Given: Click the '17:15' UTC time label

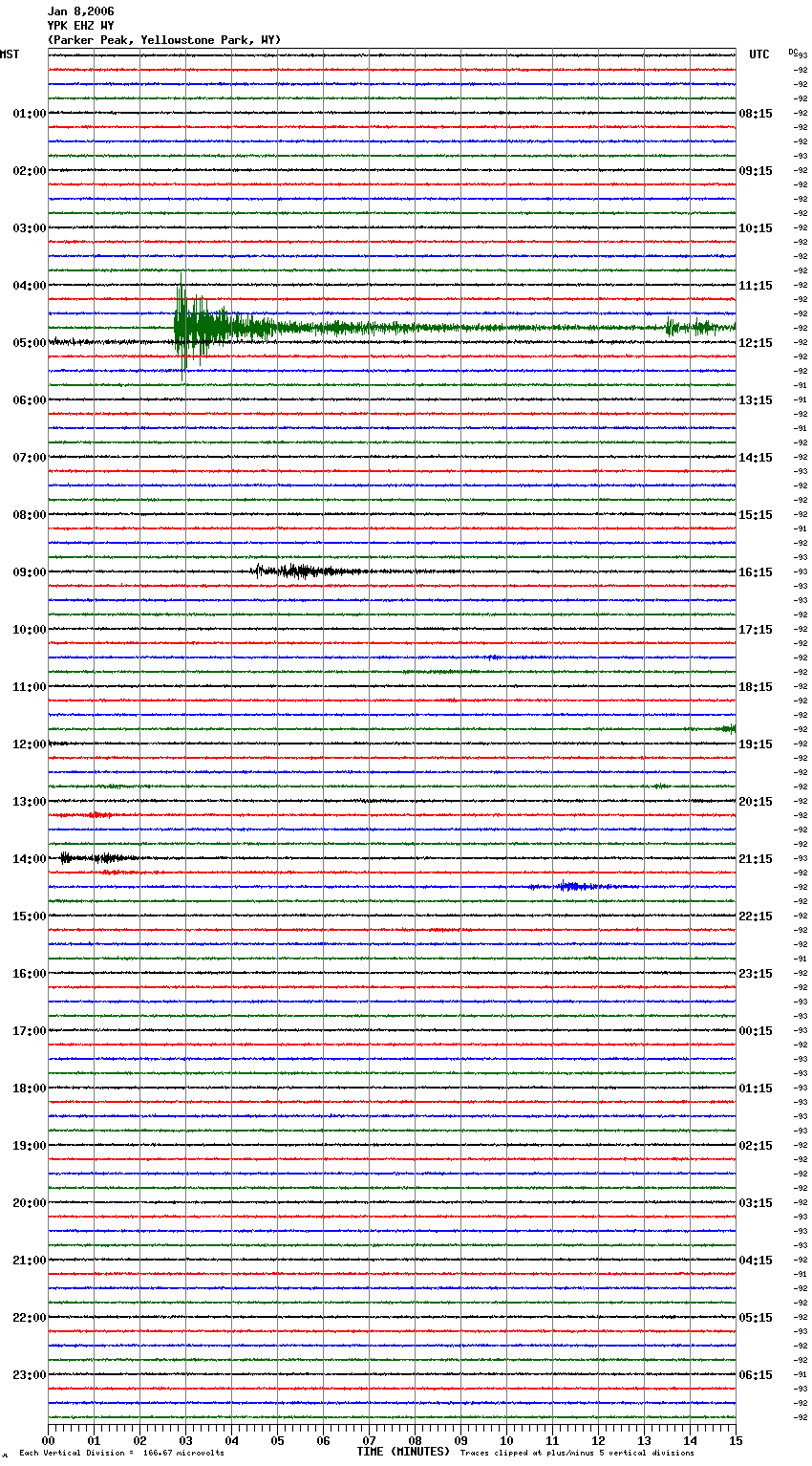Looking at the screenshot, I should tap(756, 630).
